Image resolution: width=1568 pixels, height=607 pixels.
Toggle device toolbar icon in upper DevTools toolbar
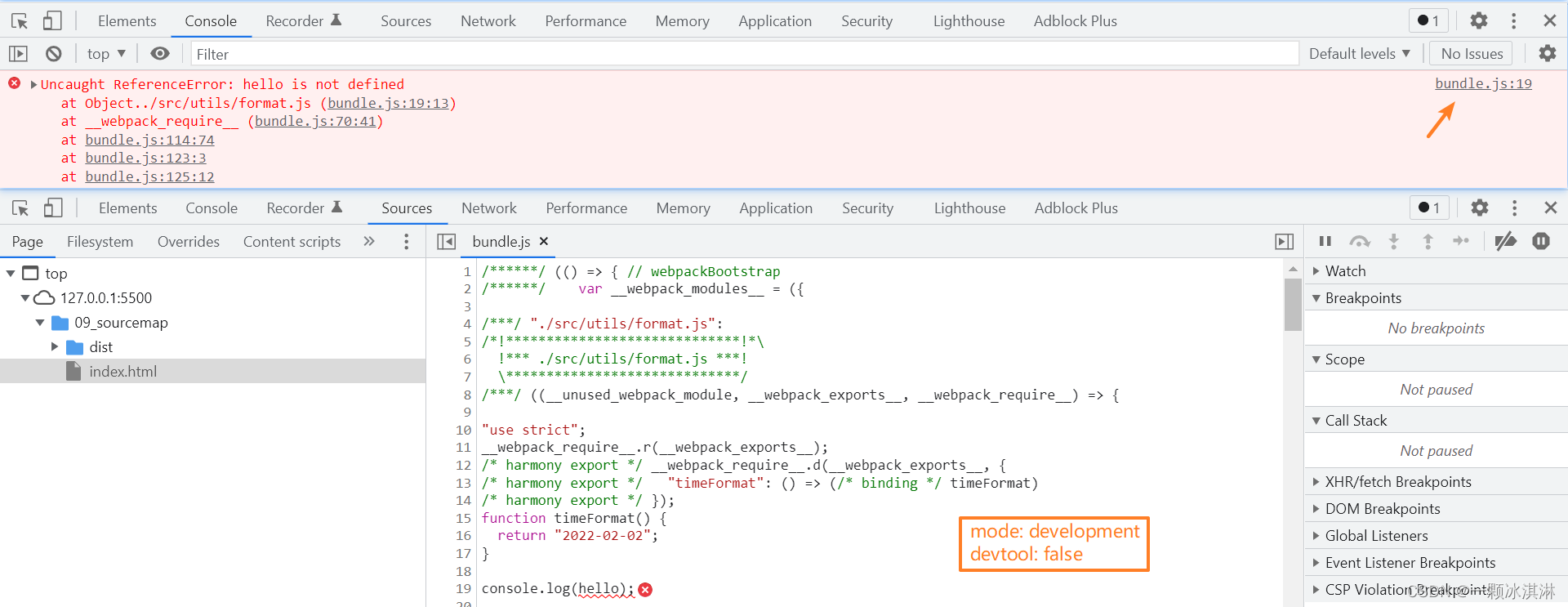52,20
